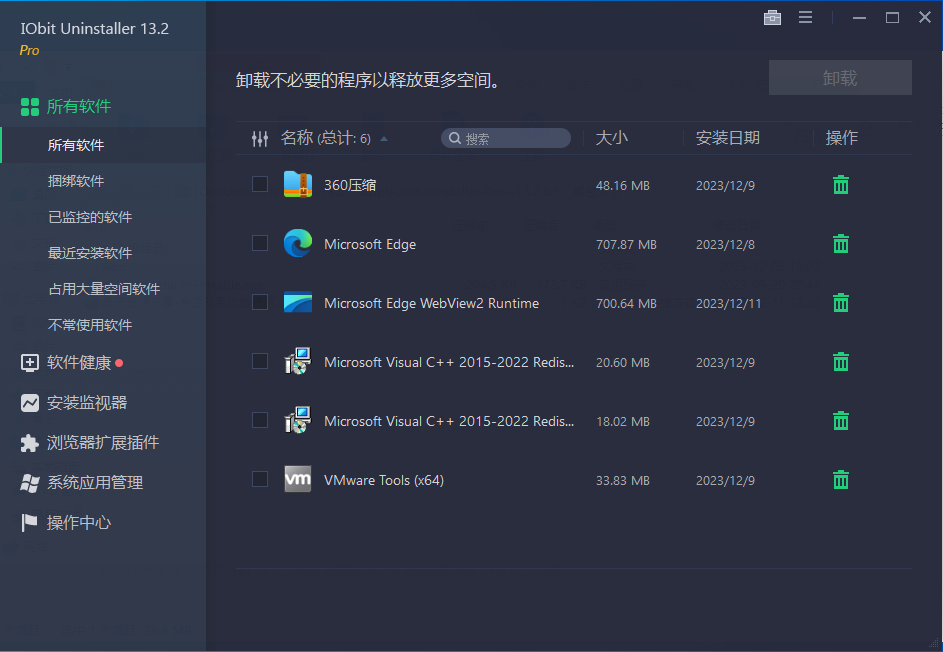Click the trash icon for Microsoft Edge
Screen dimensions: 943x652
[x=841, y=244]
